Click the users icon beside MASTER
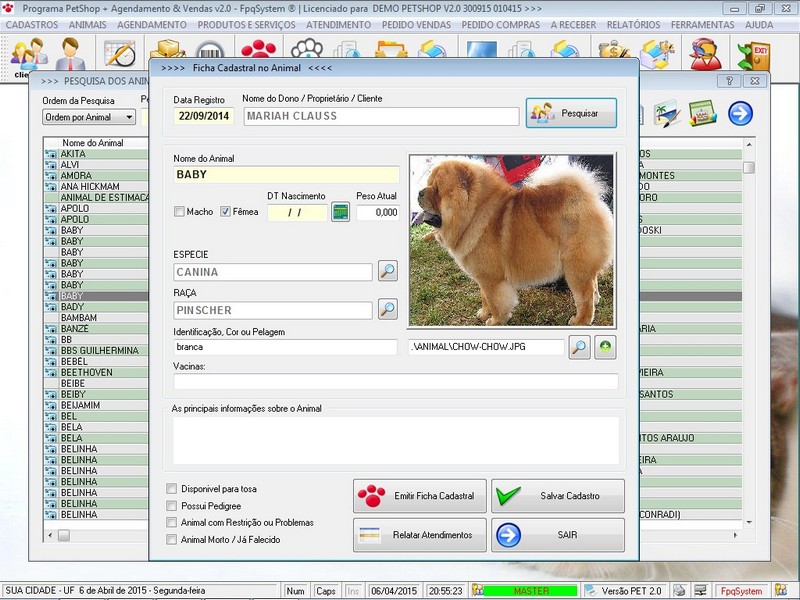Viewport: 800px width, 600px height. (x=477, y=590)
